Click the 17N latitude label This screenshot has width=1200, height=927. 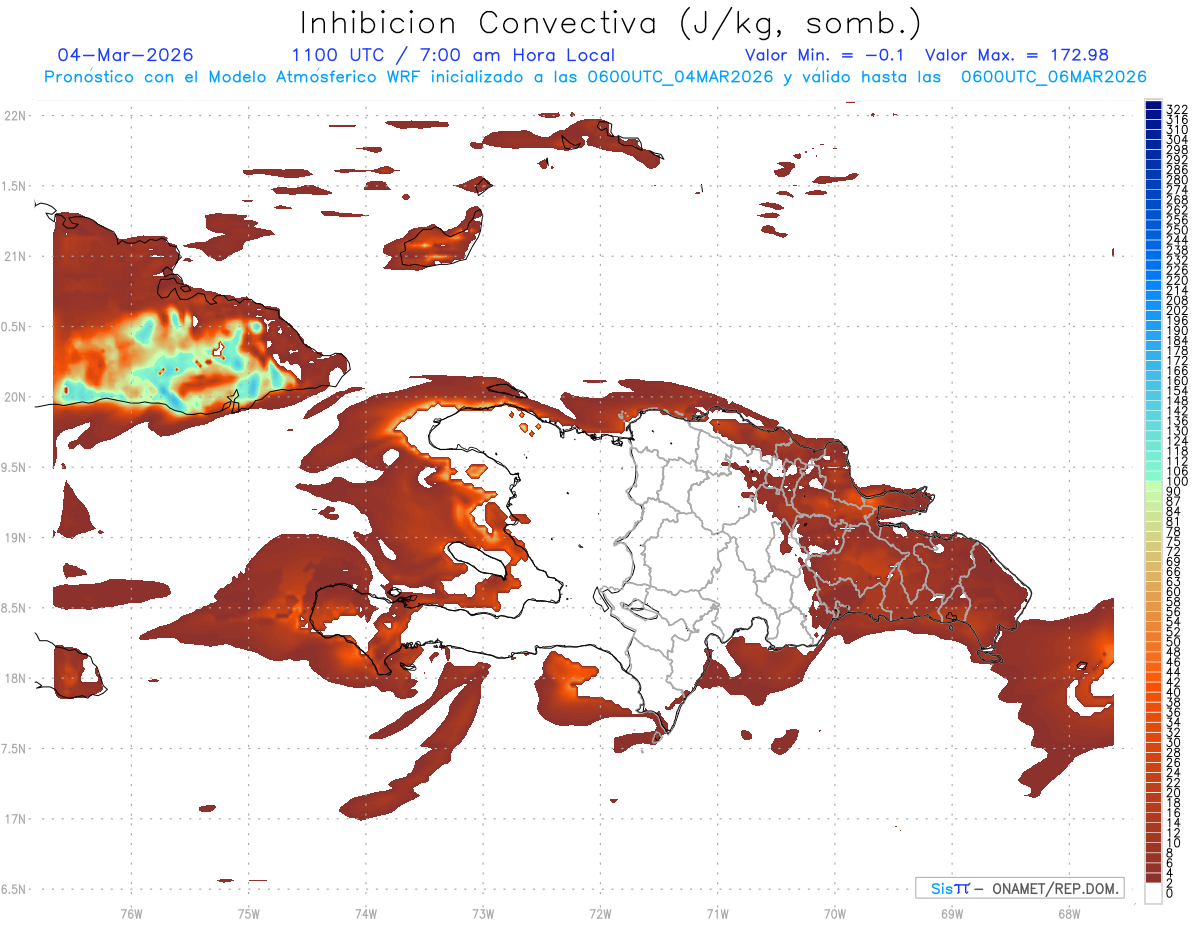click(x=16, y=819)
